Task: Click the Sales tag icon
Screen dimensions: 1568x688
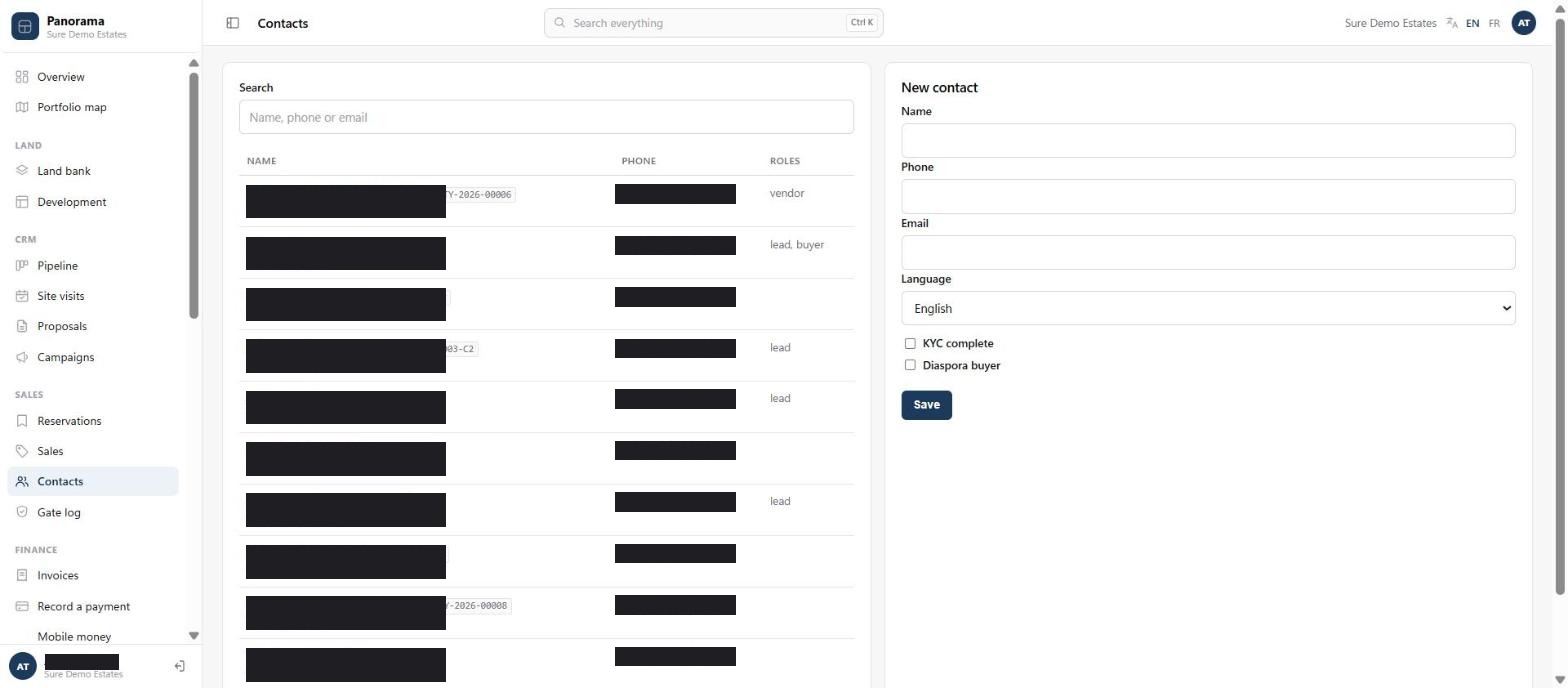Action: pos(22,451)
